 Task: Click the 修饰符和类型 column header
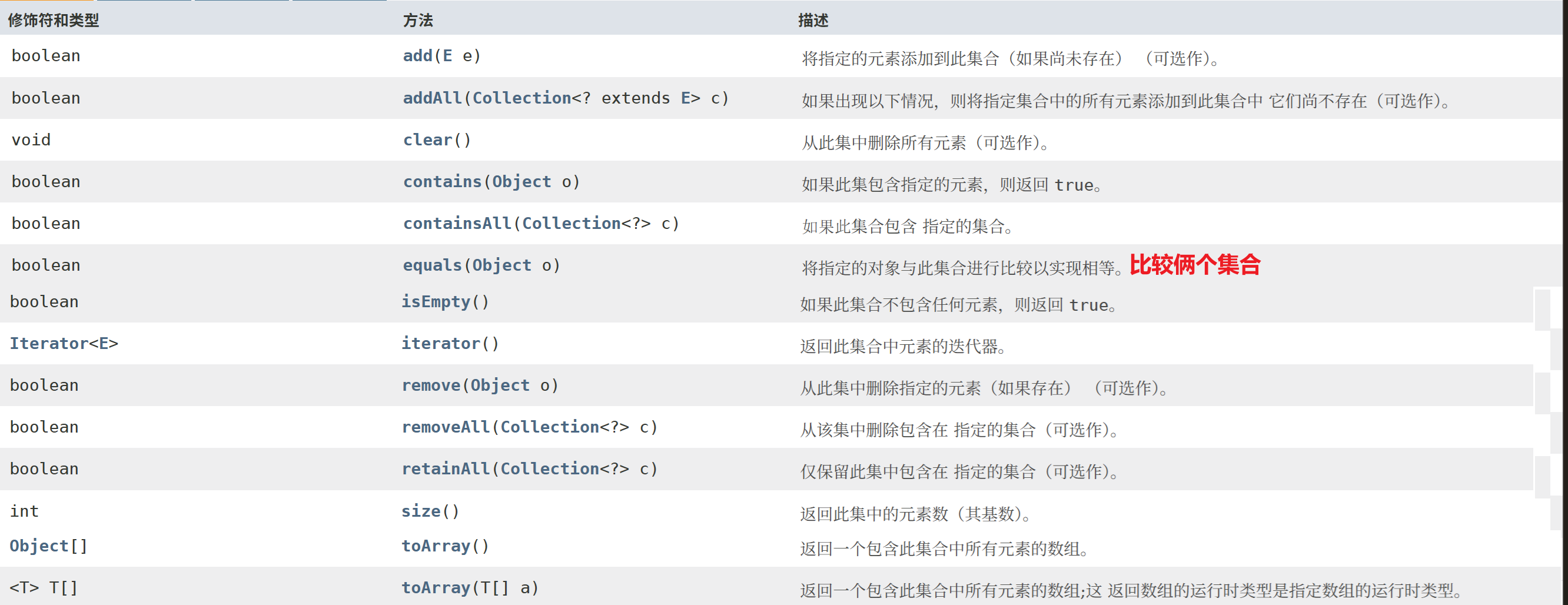(54, 20)
